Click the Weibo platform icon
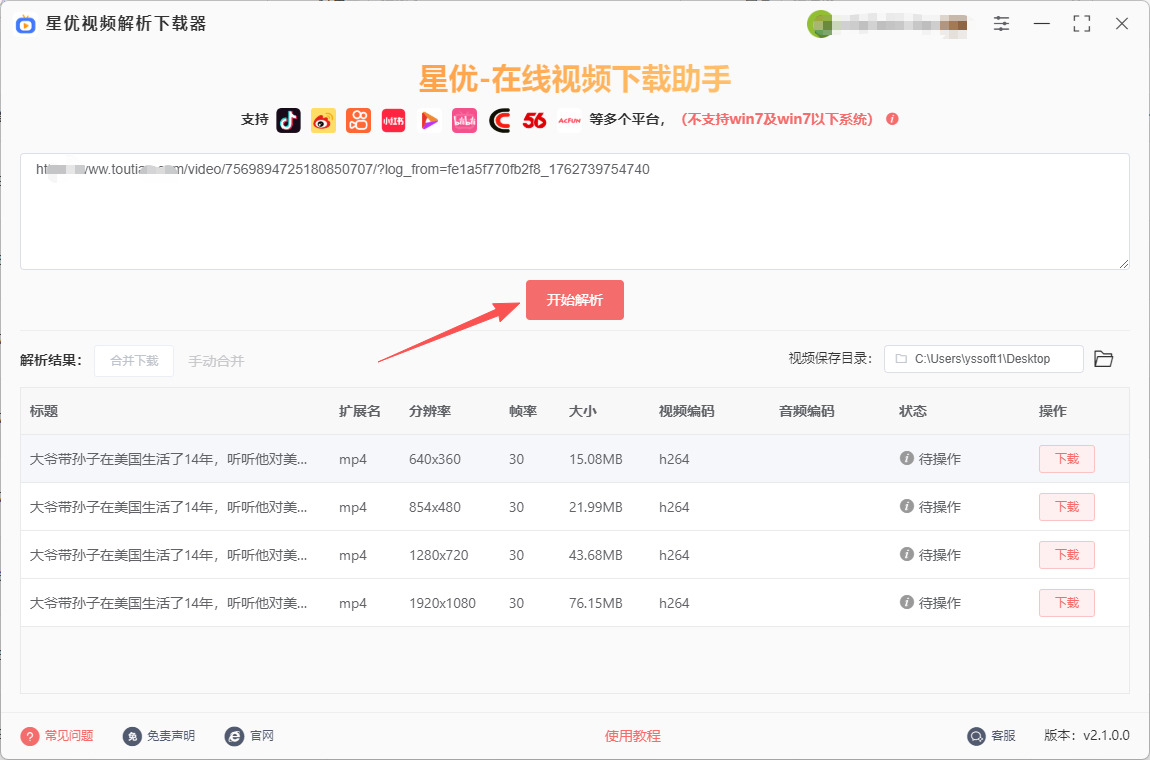1150x760 pixels. (323, 120)
